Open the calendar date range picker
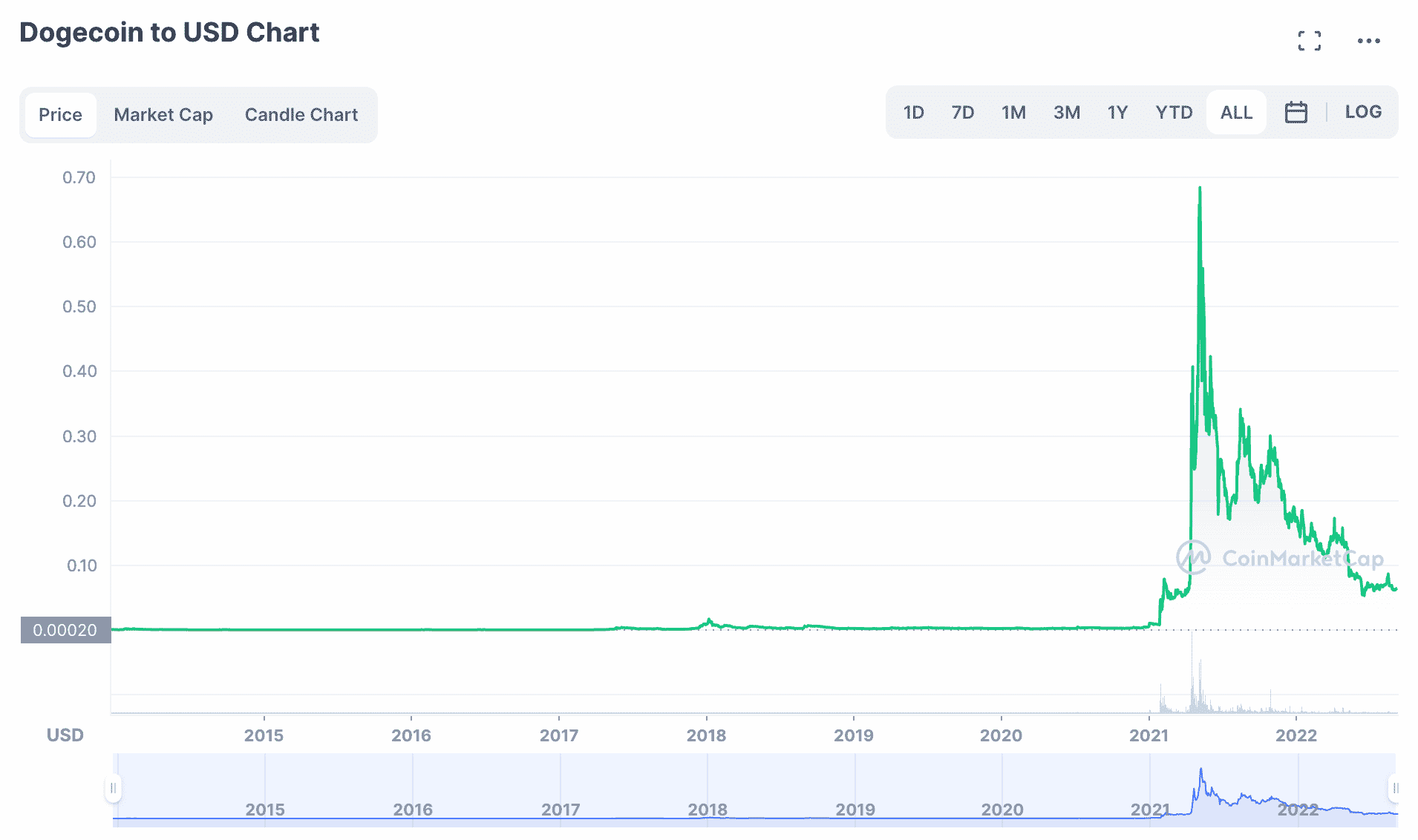 (1296, 112)
